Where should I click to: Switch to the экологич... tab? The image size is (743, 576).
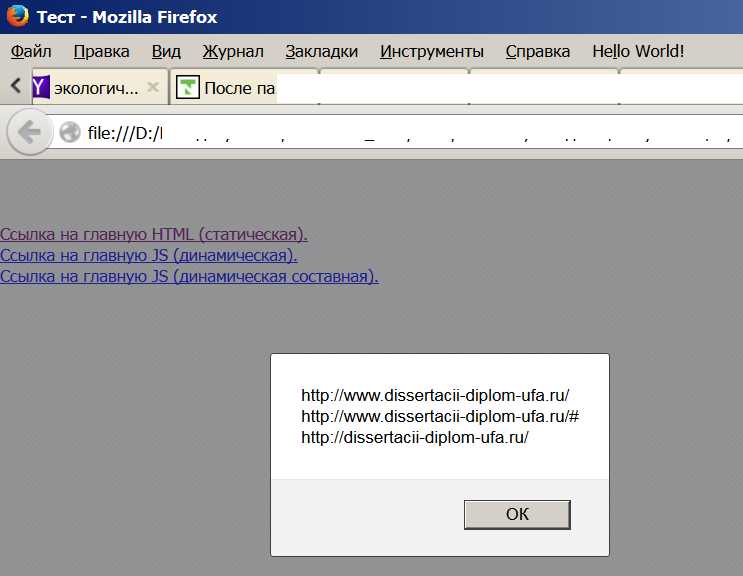[100, 87]
